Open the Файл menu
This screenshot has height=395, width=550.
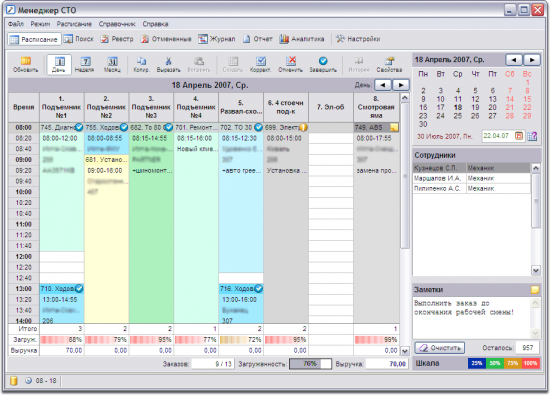[16, 24]
